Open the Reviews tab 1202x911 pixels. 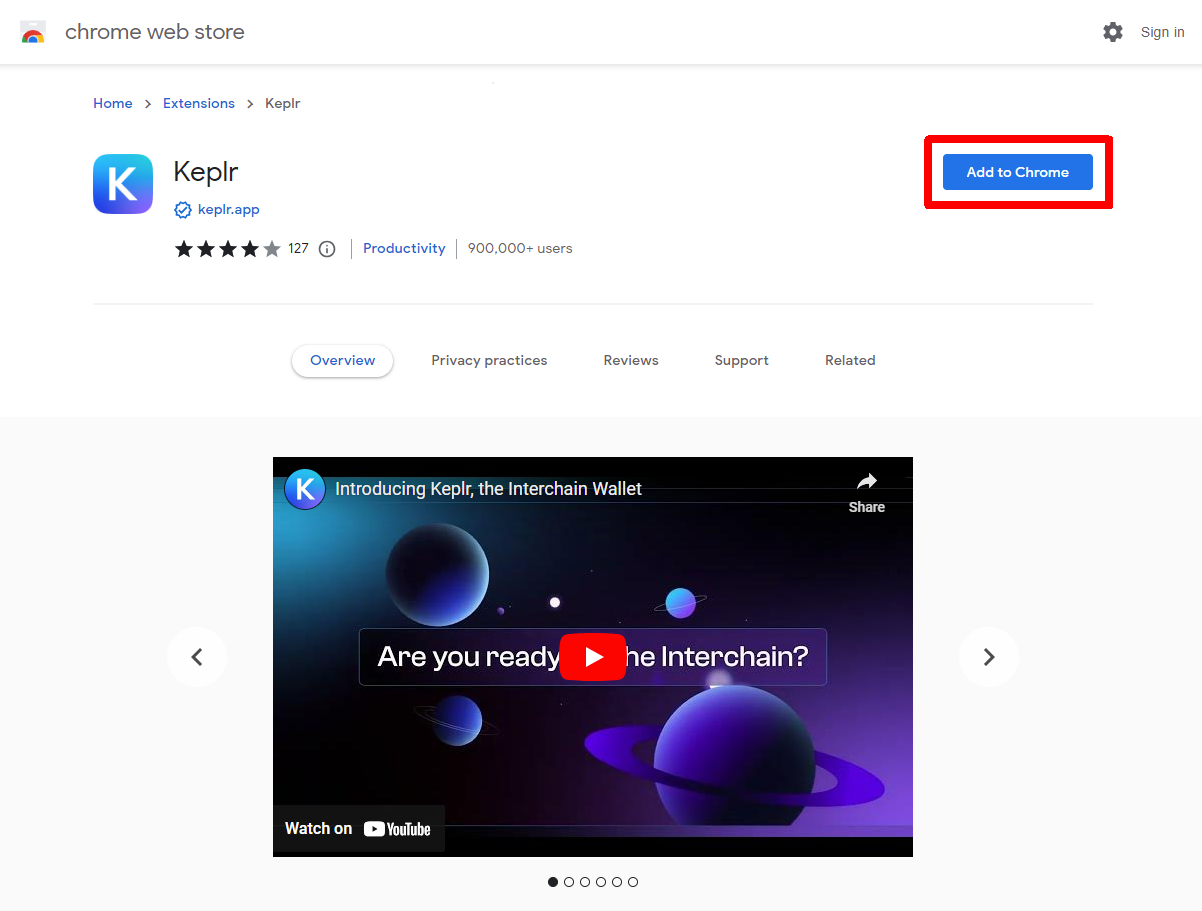pos(631,360)
